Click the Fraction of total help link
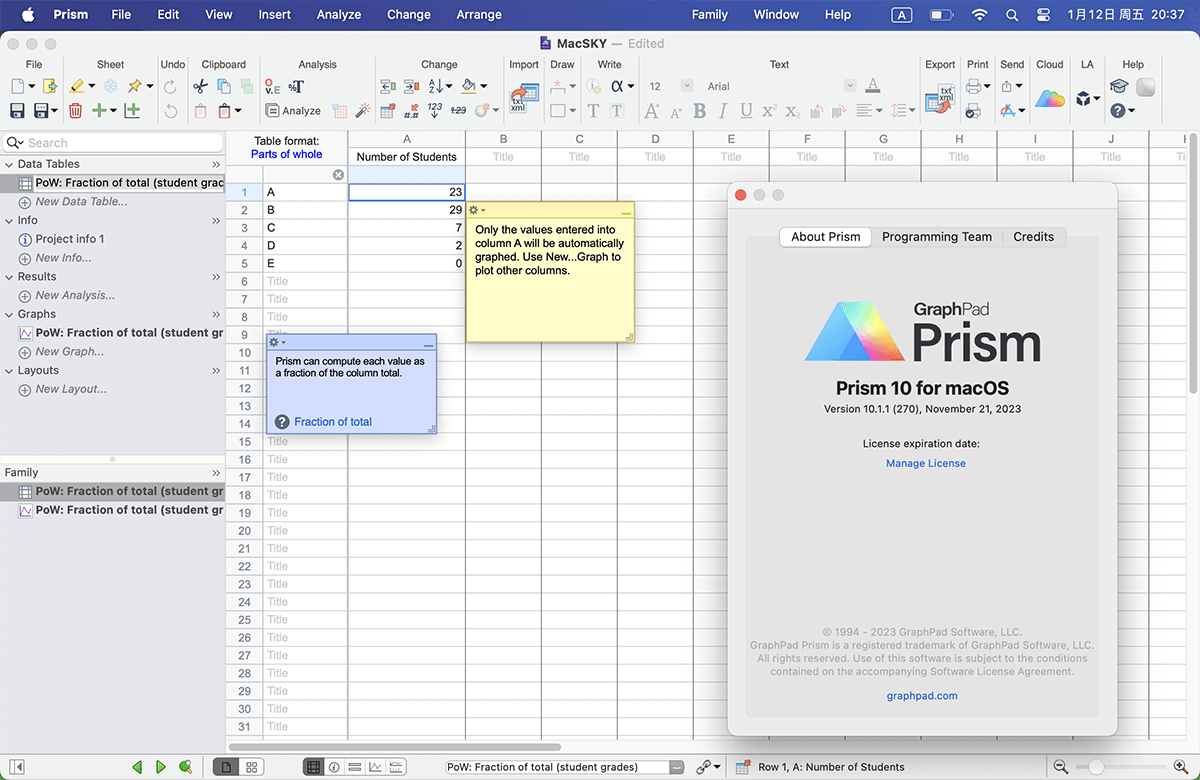The width and height of the screenshot is (1200, 780). [x=333, y=422]
